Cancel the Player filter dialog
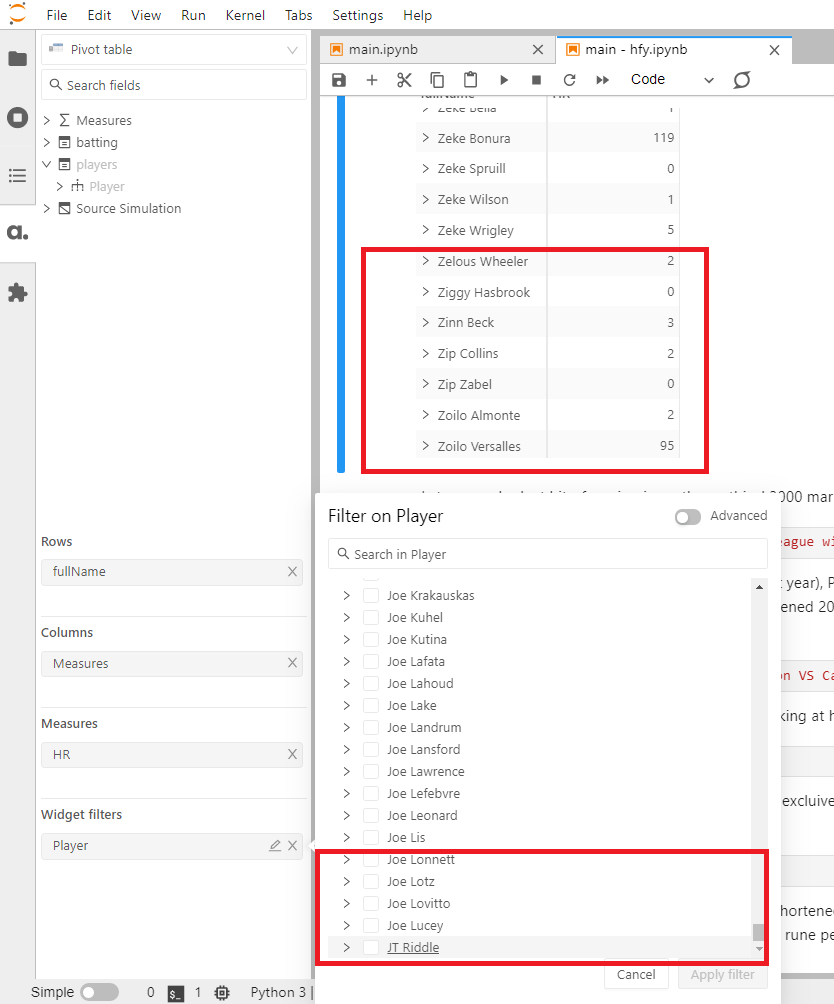The image size is (834, 1004). (x=636, y=974)
